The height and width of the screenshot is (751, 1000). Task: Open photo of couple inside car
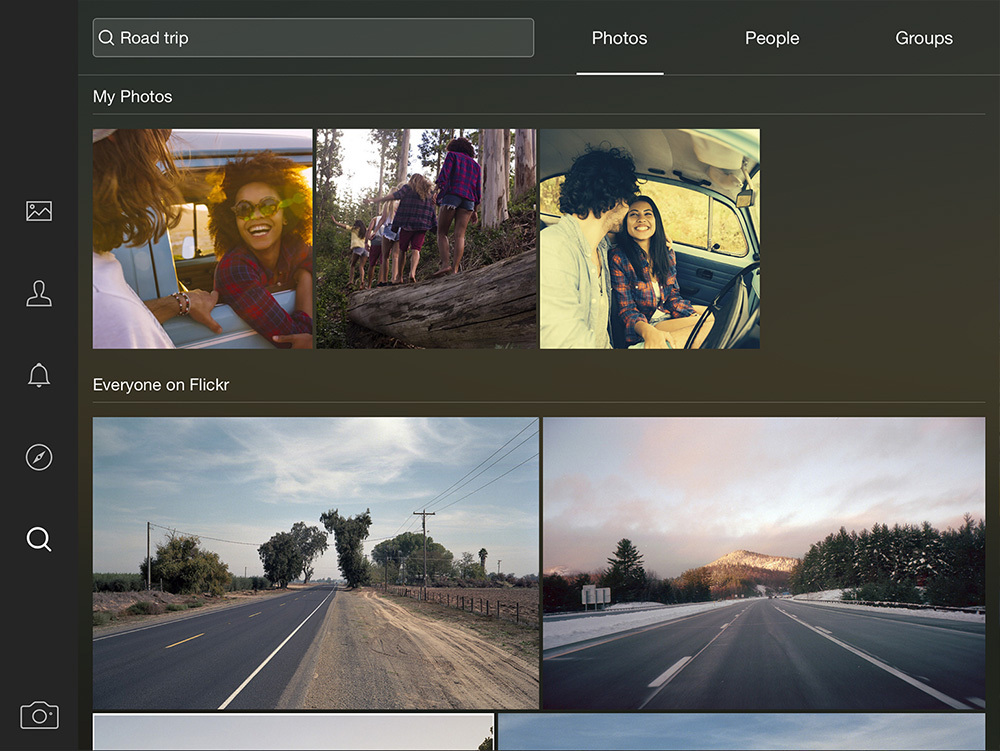[650, 239]
